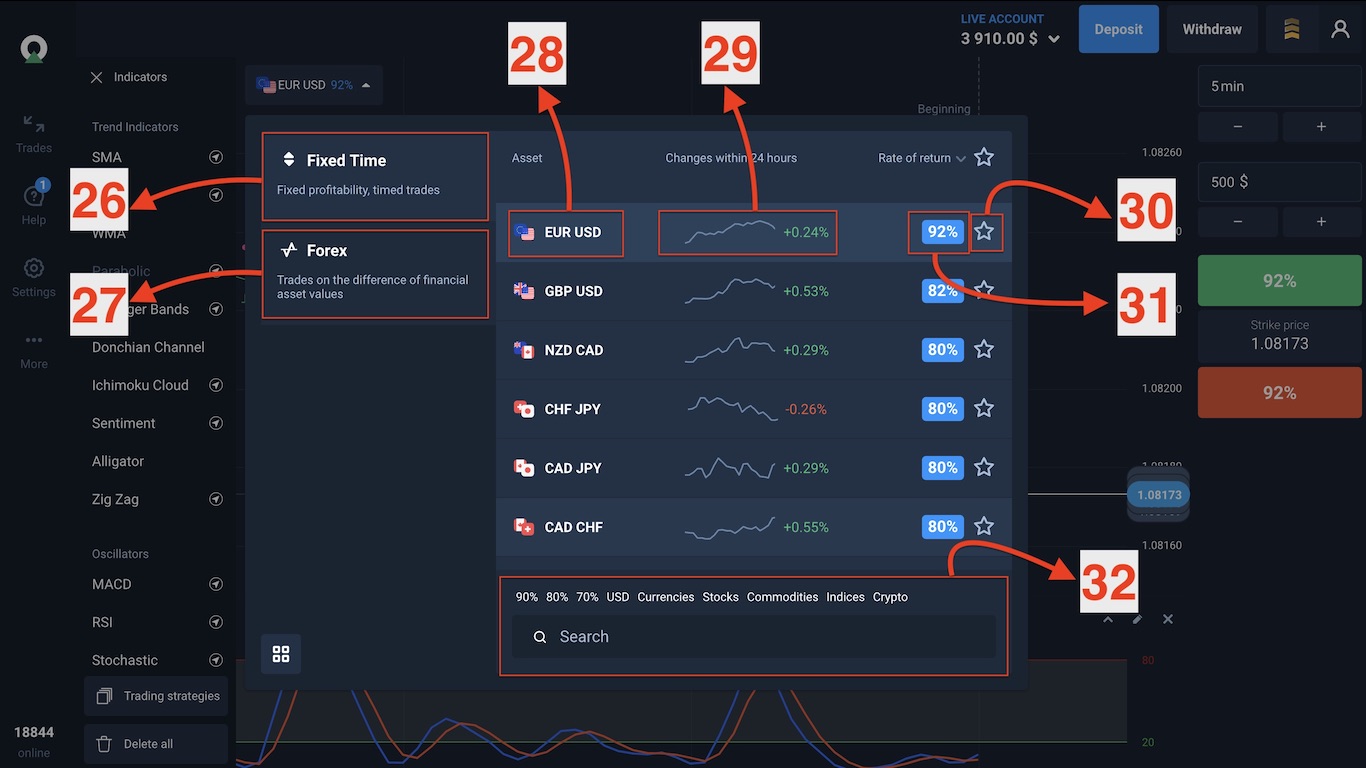The image size is (1366, 768).
Task: Click the Deposit button
Action: 1118,29
